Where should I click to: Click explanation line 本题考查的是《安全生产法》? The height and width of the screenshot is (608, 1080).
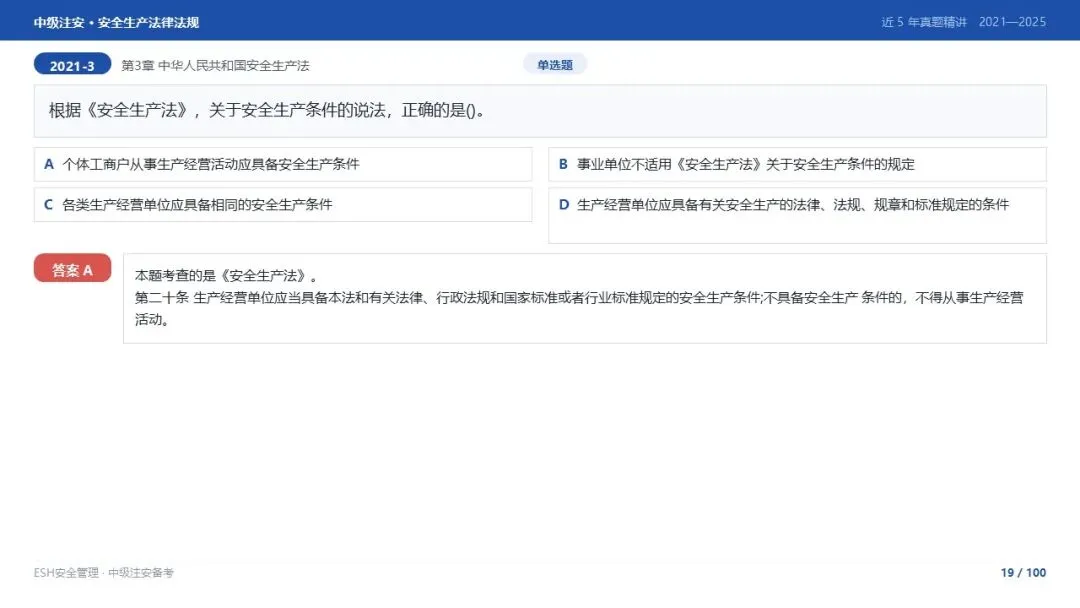(x=226, y=275)
